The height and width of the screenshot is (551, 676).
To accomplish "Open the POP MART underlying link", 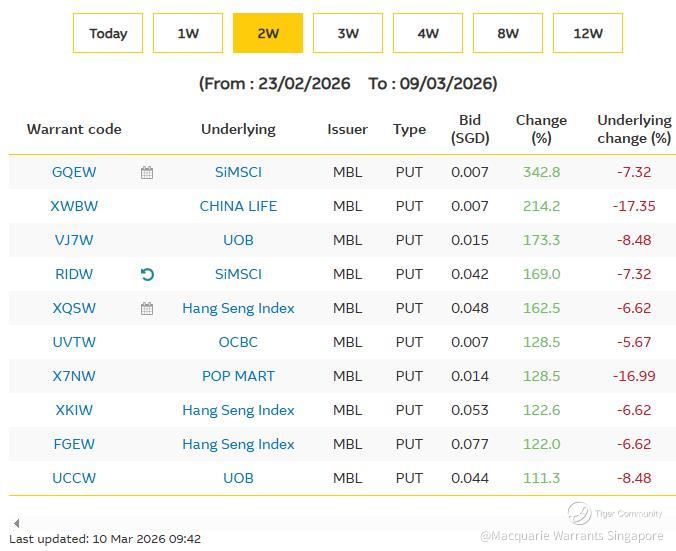I will (238, 376).
